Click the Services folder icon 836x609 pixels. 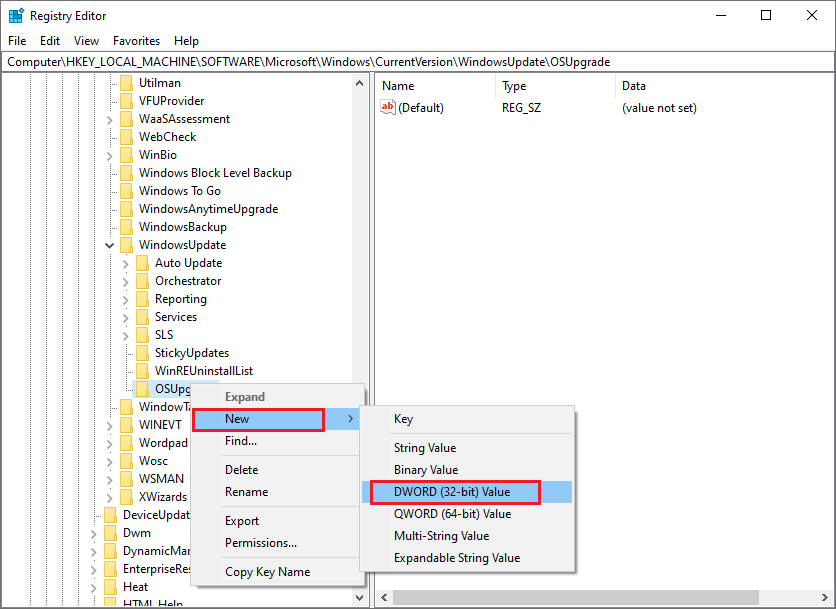(x=142, y=317)
